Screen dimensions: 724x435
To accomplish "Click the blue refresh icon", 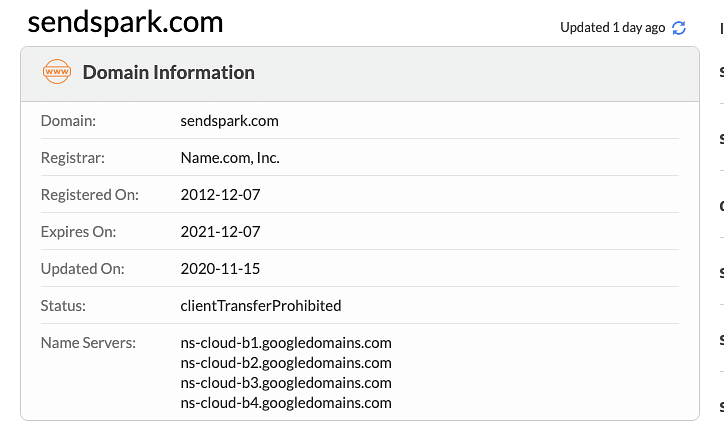I will click(x=679, y=28).
